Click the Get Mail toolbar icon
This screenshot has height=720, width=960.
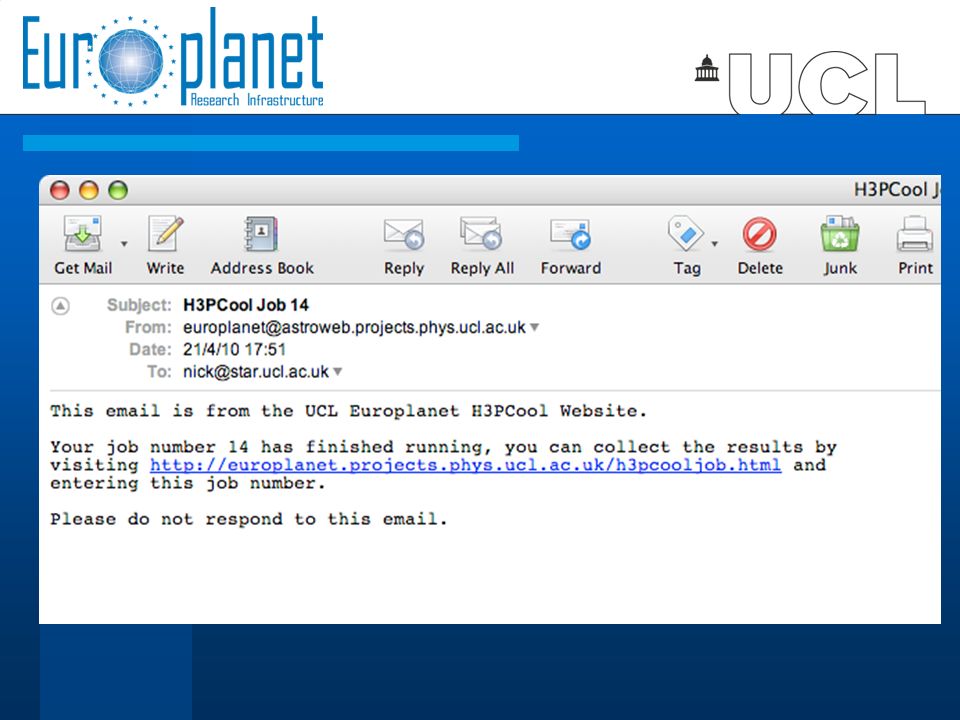coord(83,234)
